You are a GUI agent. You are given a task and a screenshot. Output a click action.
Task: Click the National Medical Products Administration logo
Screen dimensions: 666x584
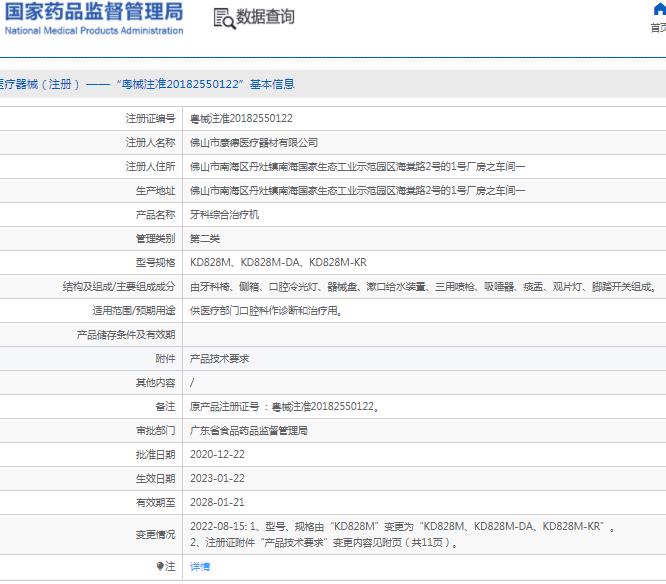tap(94, 19)
